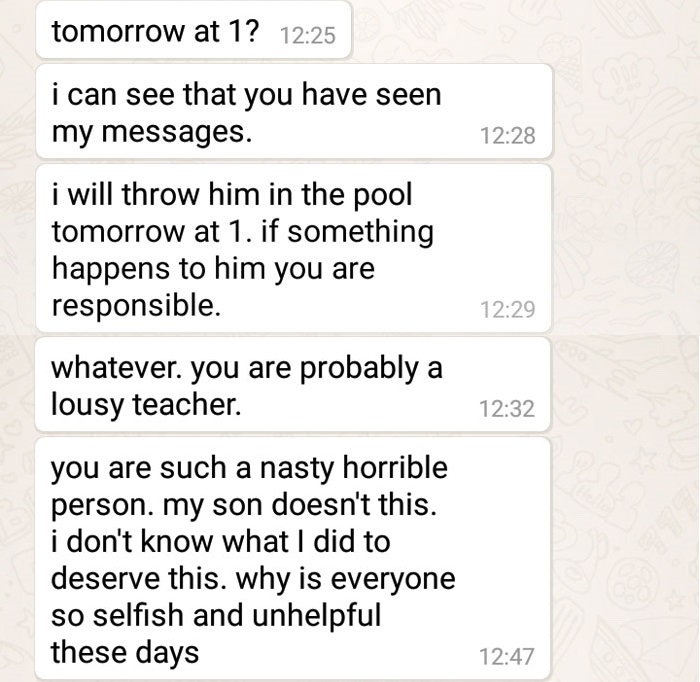Viewport: 700px width, 682px height.
Task: Click the 12:47 timestamp
Action: (x=507, y=657)
